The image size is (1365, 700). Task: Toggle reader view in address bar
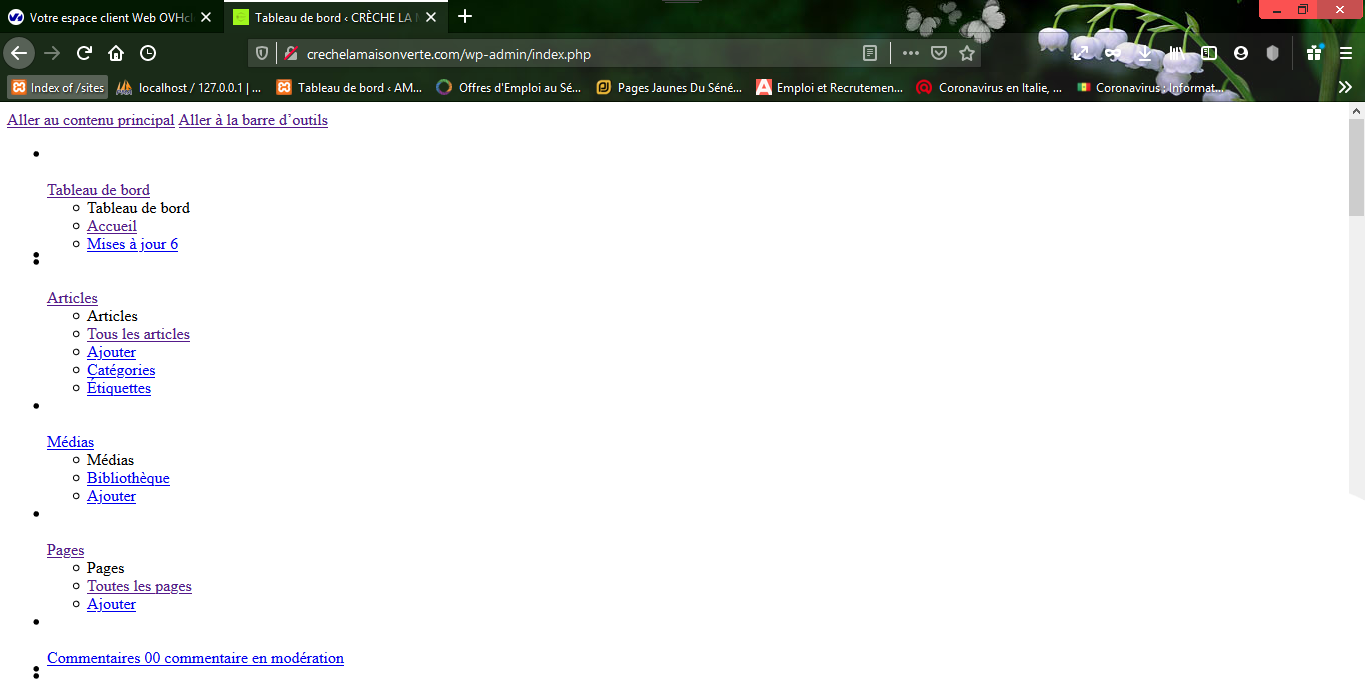pos(870,54)
